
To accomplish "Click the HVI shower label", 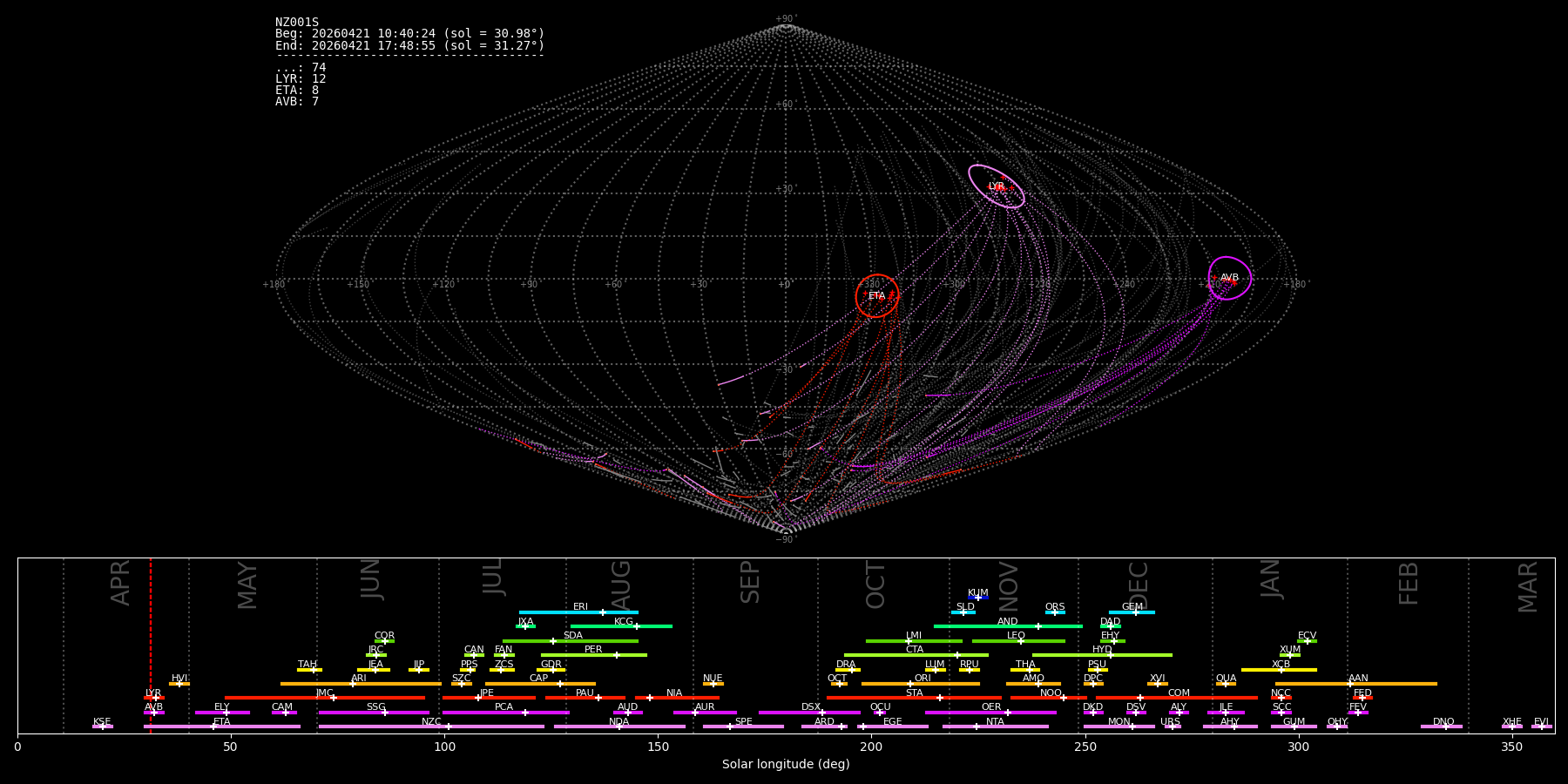I will coord(179,679).
